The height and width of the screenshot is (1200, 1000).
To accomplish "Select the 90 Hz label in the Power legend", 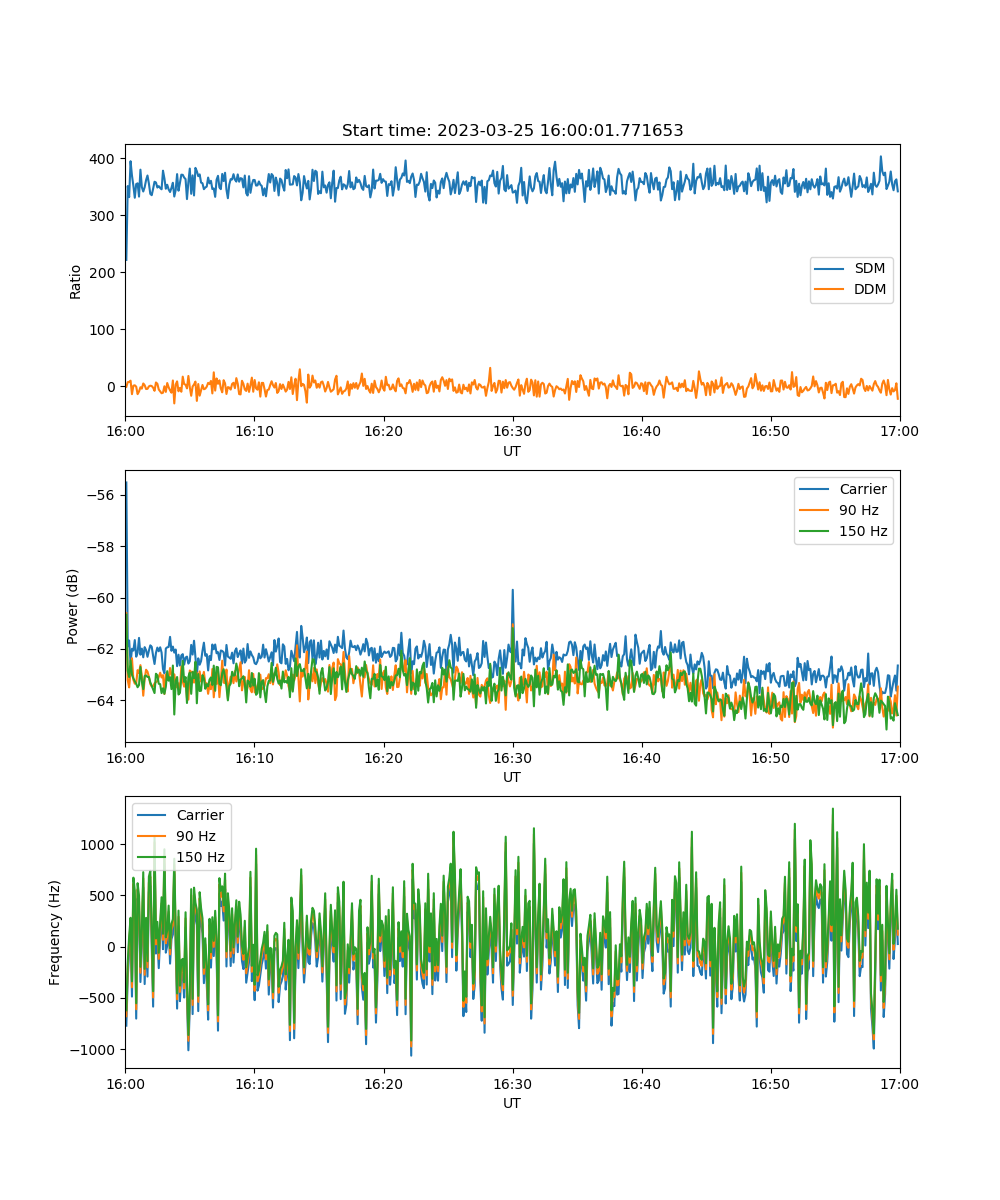I will click(x=859, y=511).
